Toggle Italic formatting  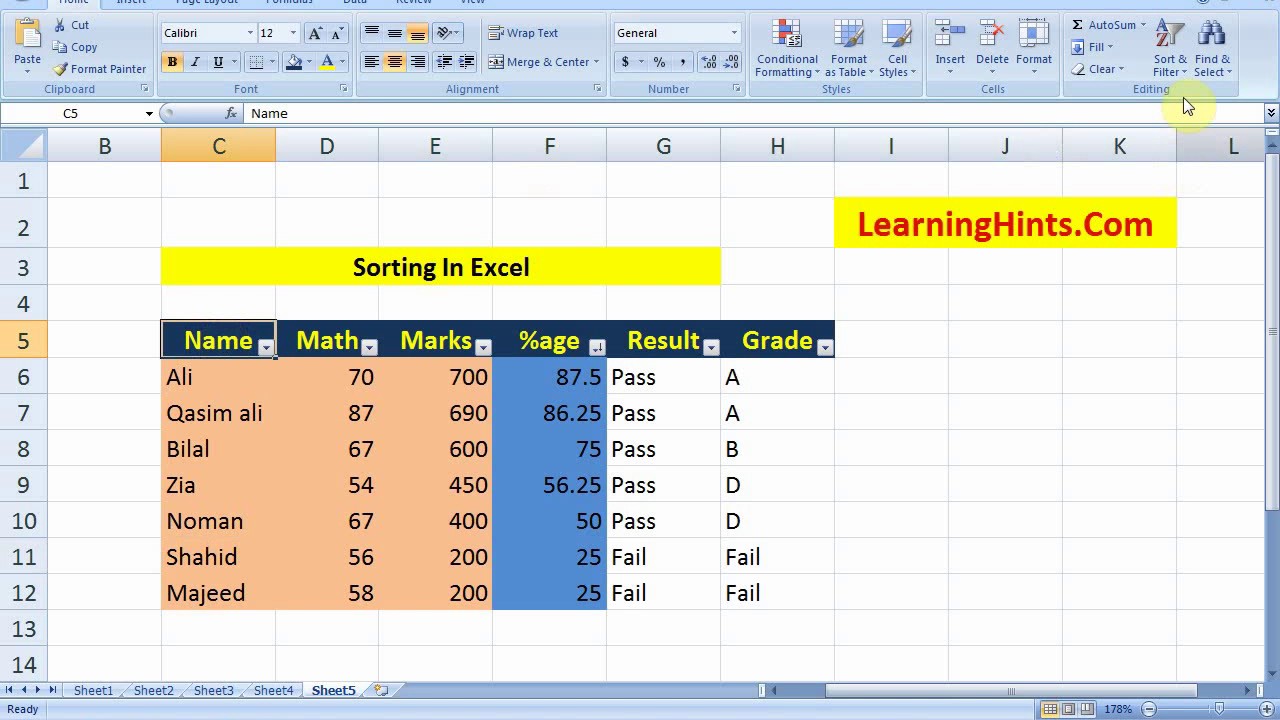click(195, 62)
